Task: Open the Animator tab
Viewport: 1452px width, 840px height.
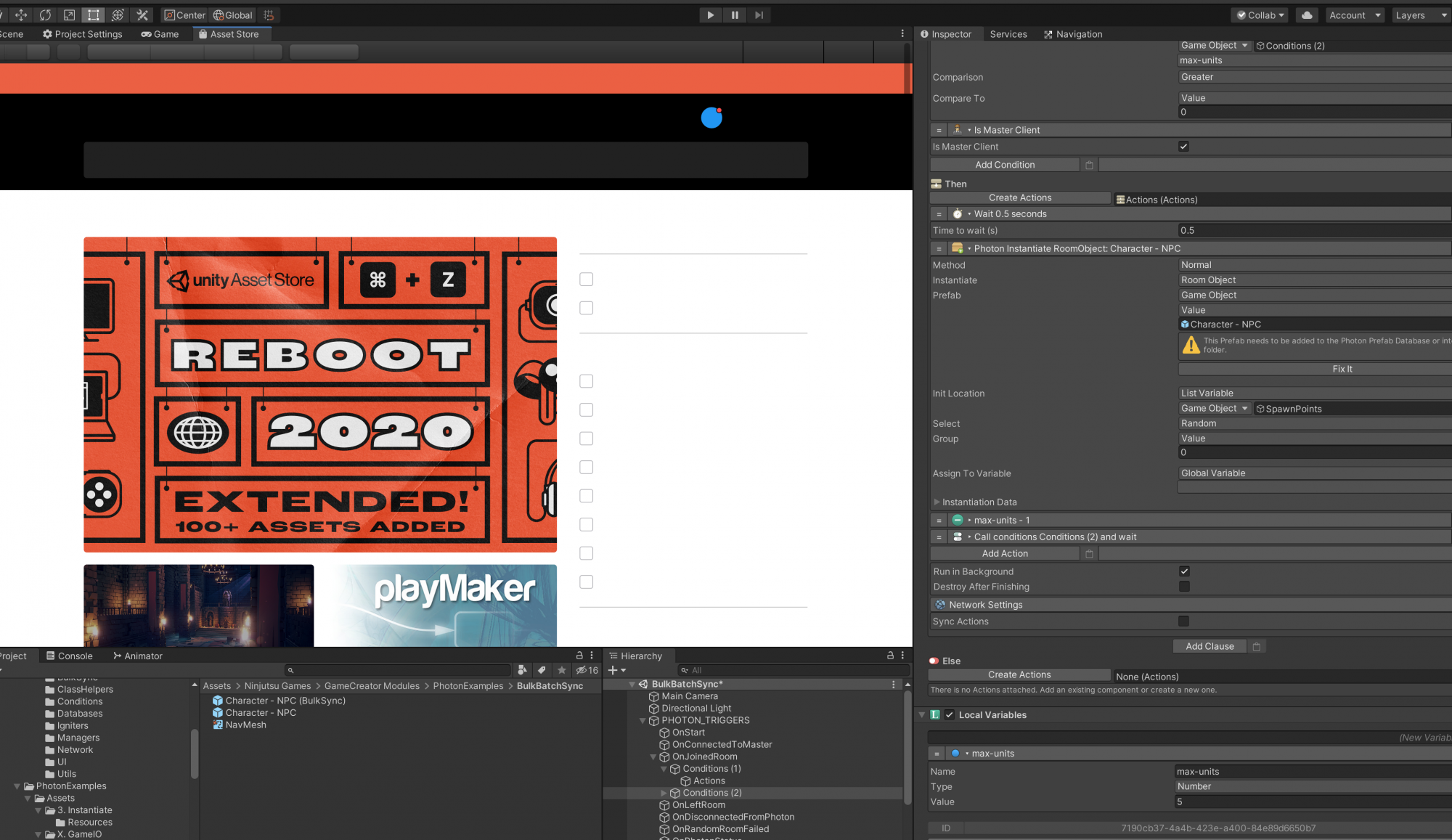Action: point(137,656)
